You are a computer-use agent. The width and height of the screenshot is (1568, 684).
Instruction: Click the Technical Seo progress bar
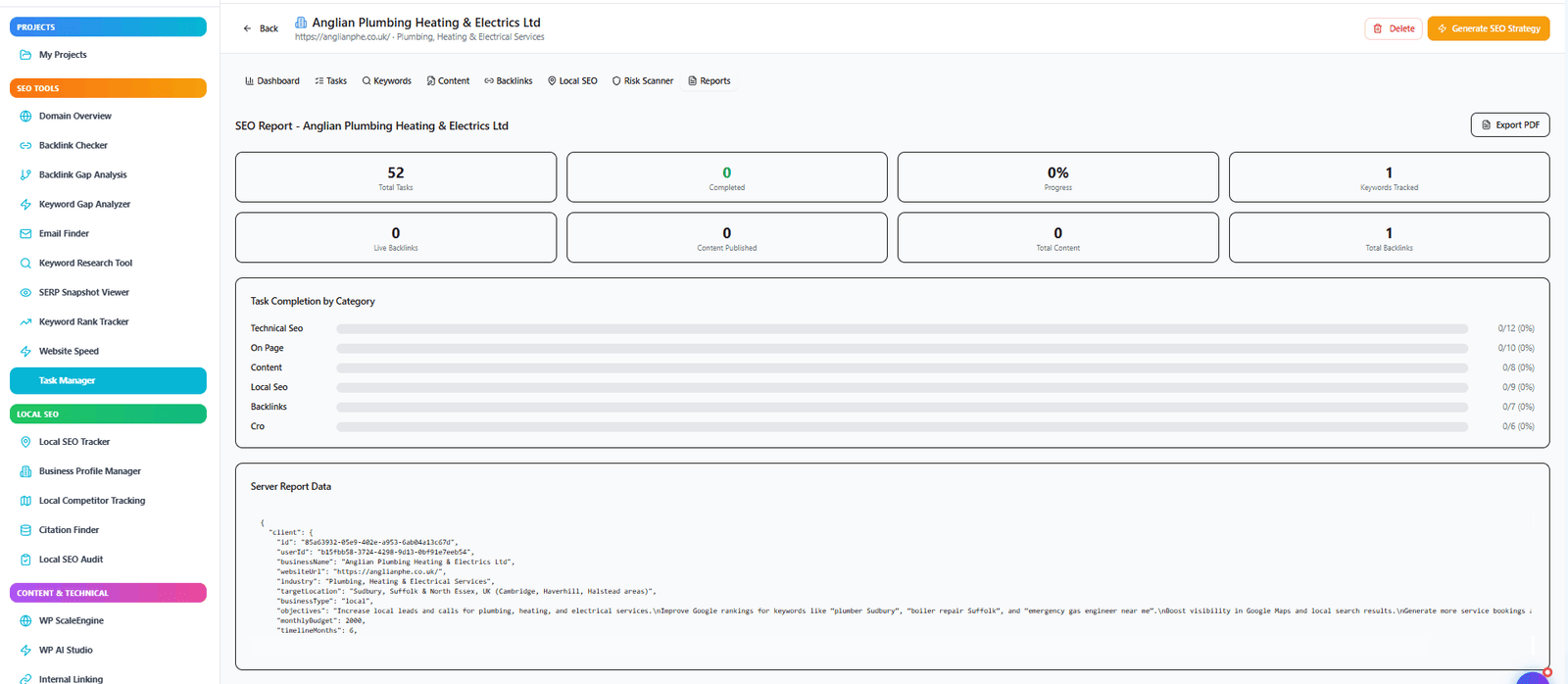(x=902, y=329)
